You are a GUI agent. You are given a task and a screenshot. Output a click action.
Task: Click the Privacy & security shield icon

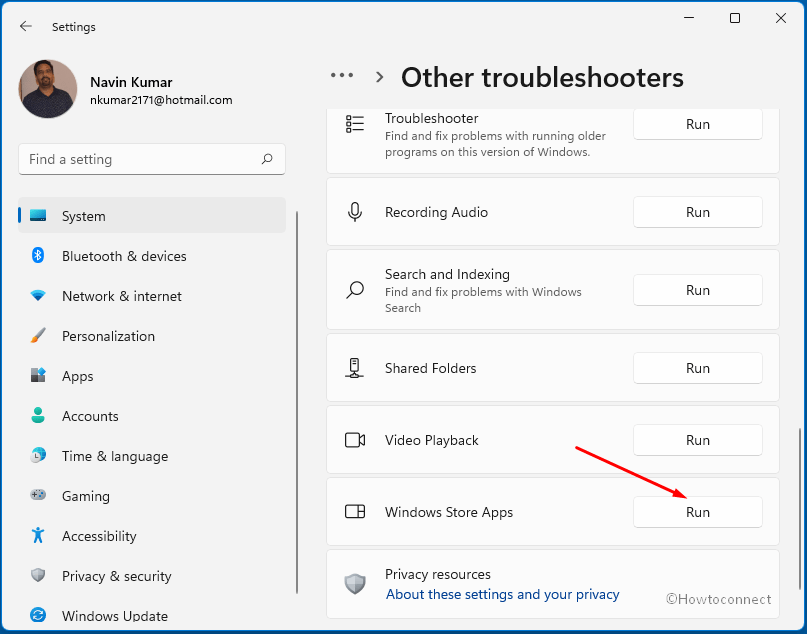coord(38,575)
